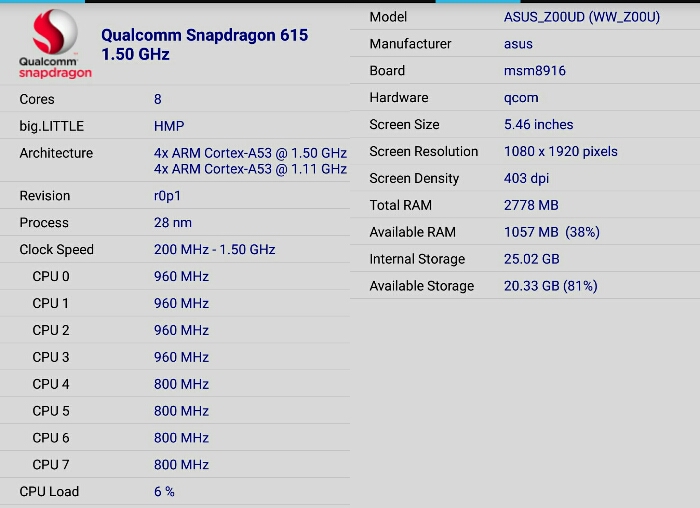Screen dimensions: 700x508
Task: Select Total RAM value 2778 MB
Action: coord(531,205)
